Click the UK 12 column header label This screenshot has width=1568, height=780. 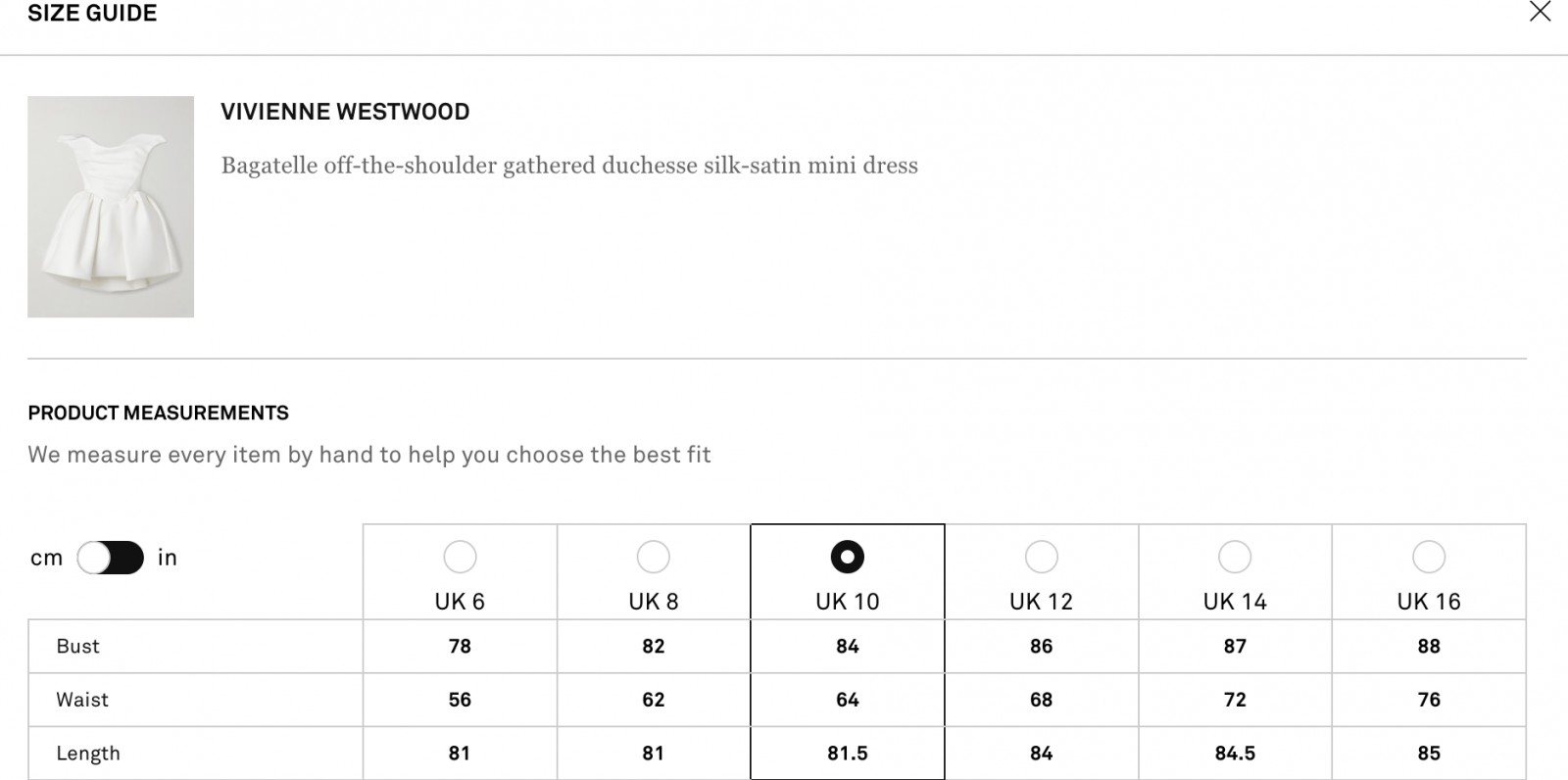click(1041, 602)
